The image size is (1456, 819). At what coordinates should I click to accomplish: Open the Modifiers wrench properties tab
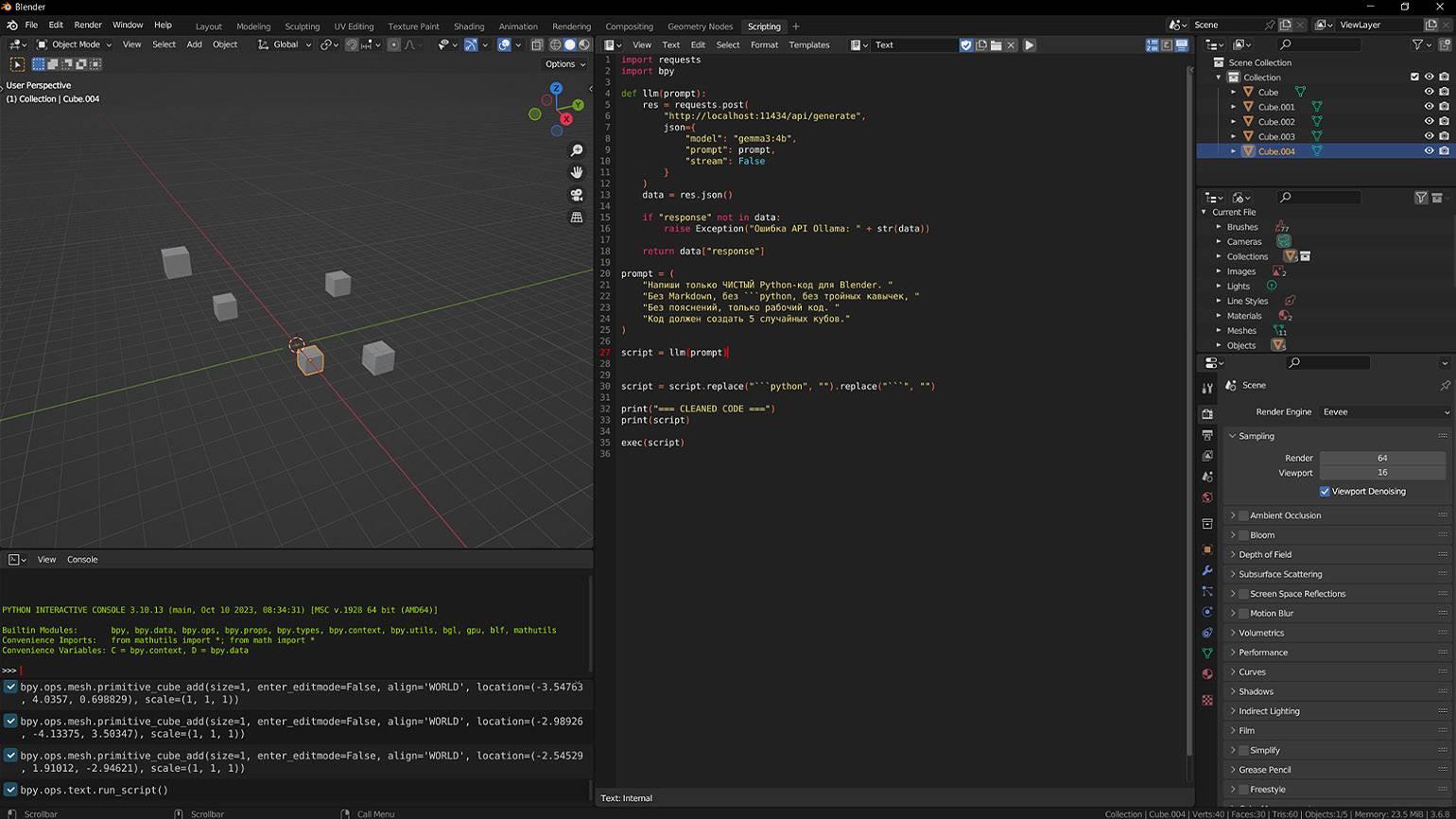[x=1207, y=570]
